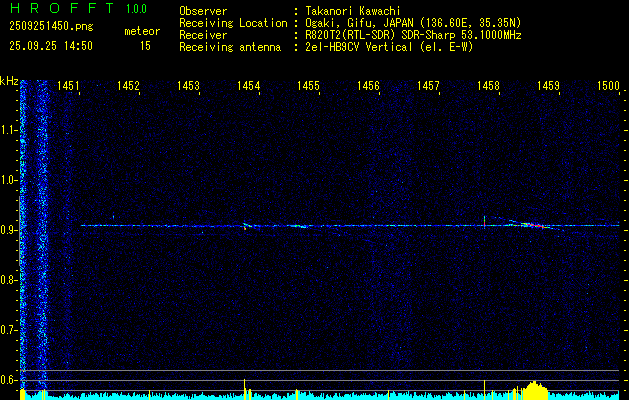Image resolution: width=629 pixels, height=400 pixels.
Task: Click the kHz axis label
Action: (9, 81)
